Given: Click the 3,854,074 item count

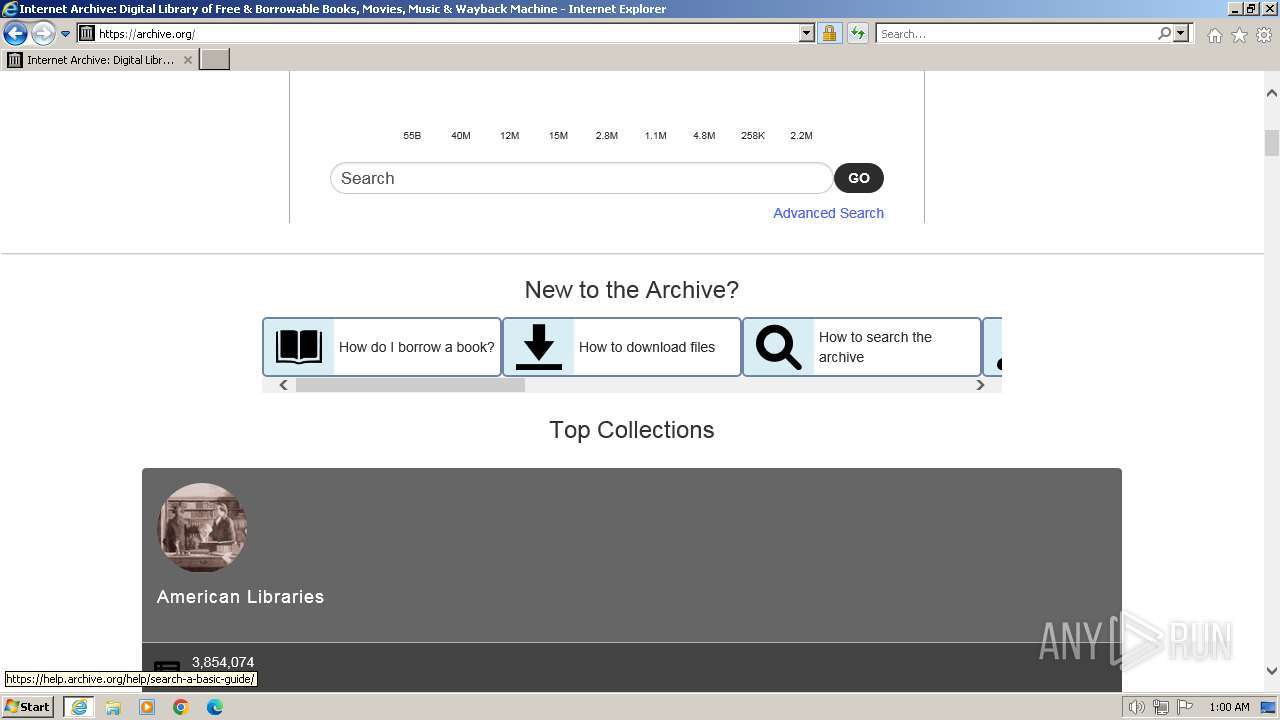Looking at the screenshot, I should coord(223,662).
